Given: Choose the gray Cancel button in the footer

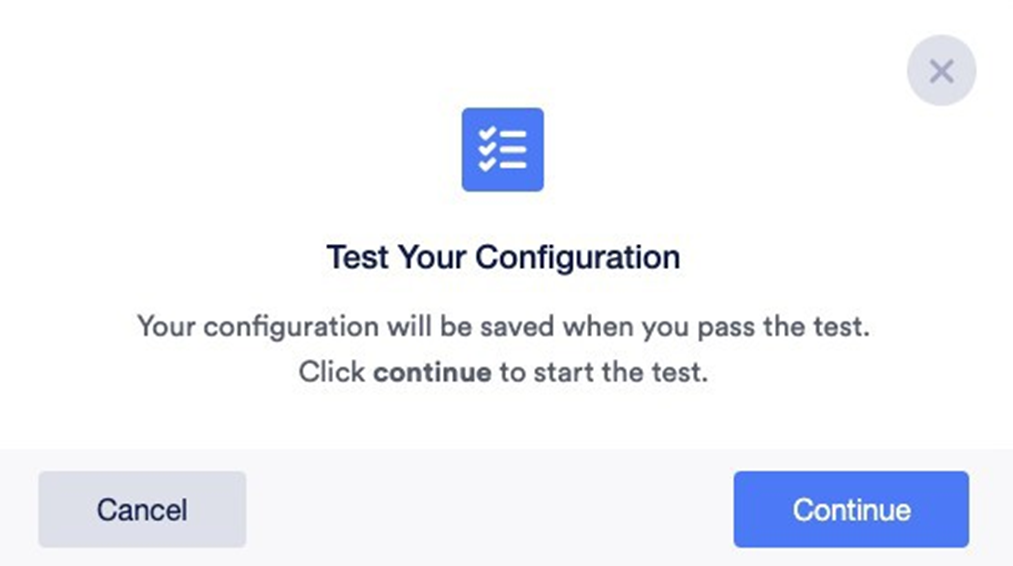Looking at the screenshot, I should click(142, 509).
